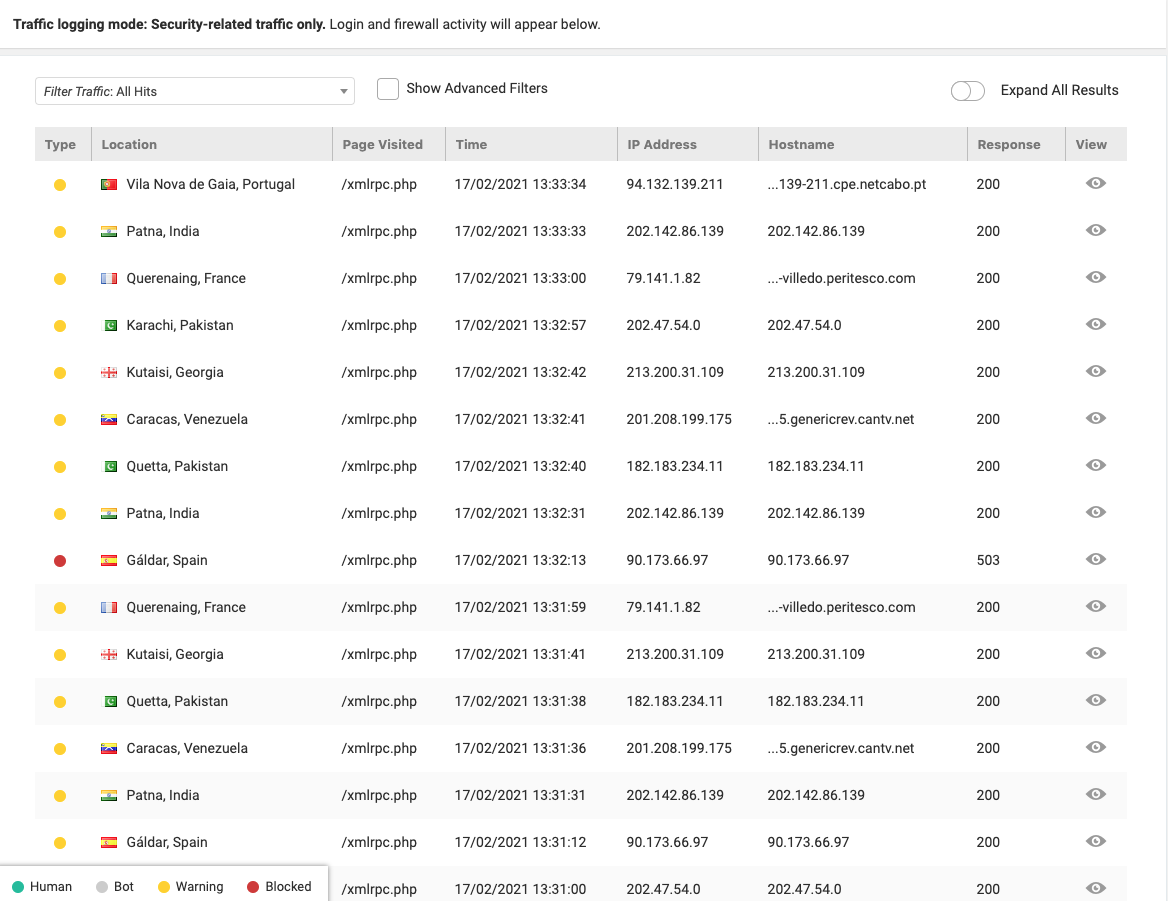Viewport: 1168px width, 901px height.
Task: Click the Warning legend entry
Action: (191, 886)
